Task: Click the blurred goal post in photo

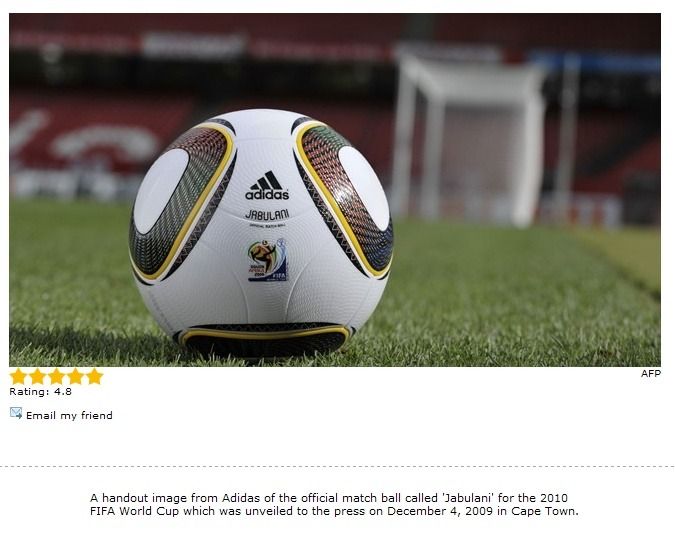Action: pyautogui.click(x=467, y=138)
